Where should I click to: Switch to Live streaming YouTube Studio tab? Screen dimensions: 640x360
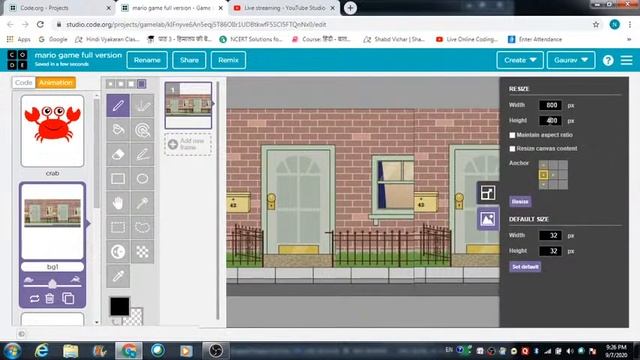tap(284, 8)
